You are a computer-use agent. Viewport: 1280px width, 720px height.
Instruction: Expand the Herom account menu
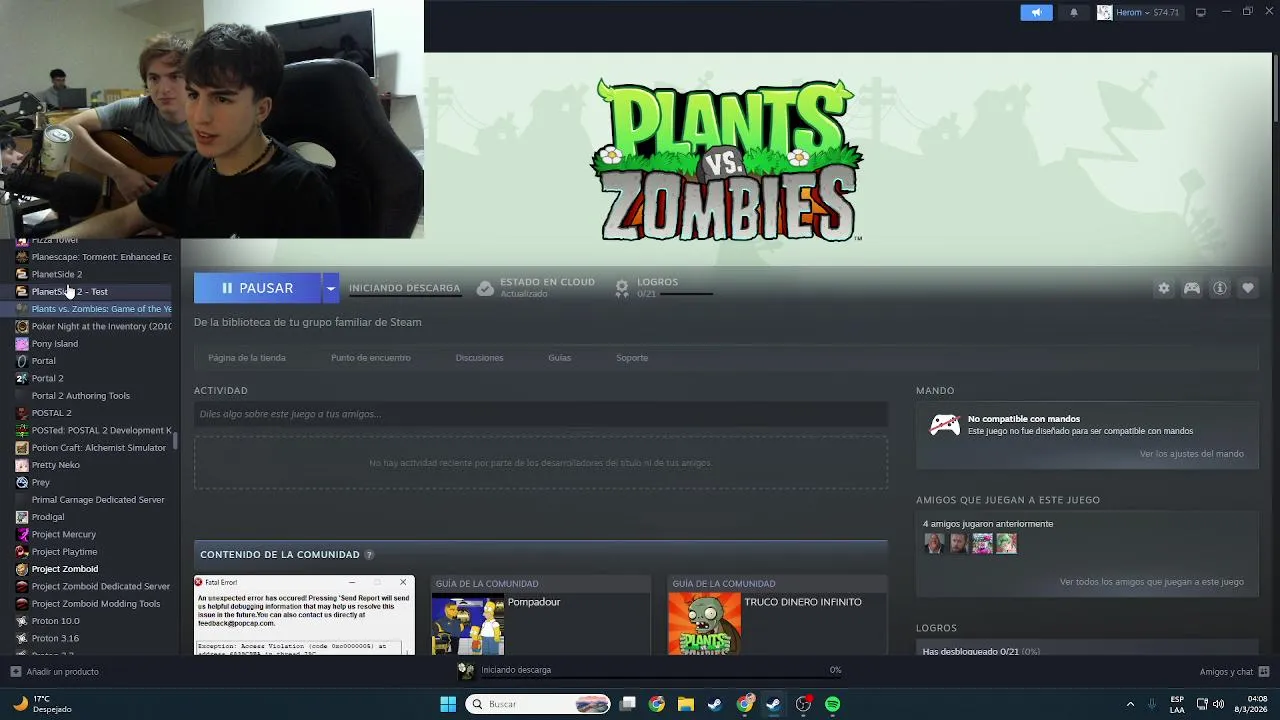tap(1139, 12)
